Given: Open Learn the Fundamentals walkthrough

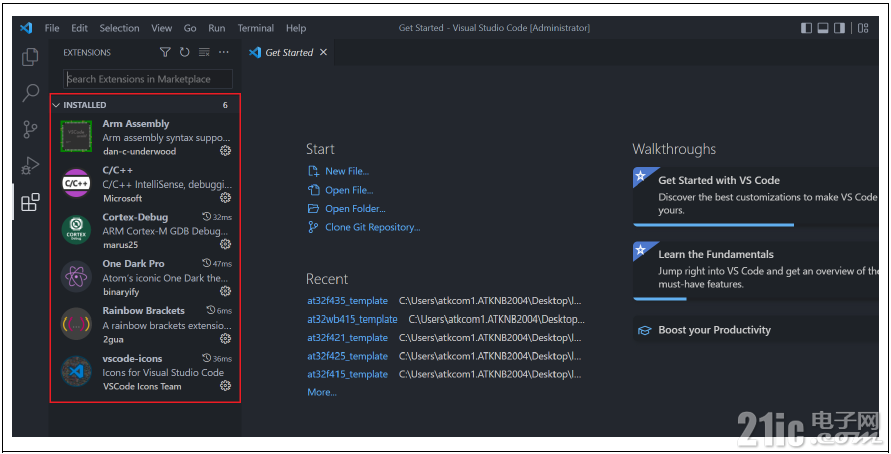Looking at the screenshot, I should point(756,270).
